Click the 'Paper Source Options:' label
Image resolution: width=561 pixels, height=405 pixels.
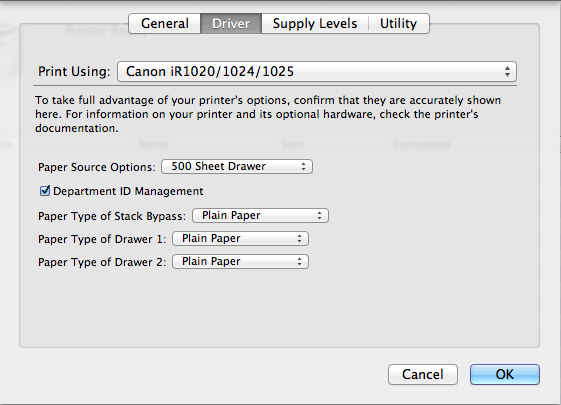pos(97,167)
